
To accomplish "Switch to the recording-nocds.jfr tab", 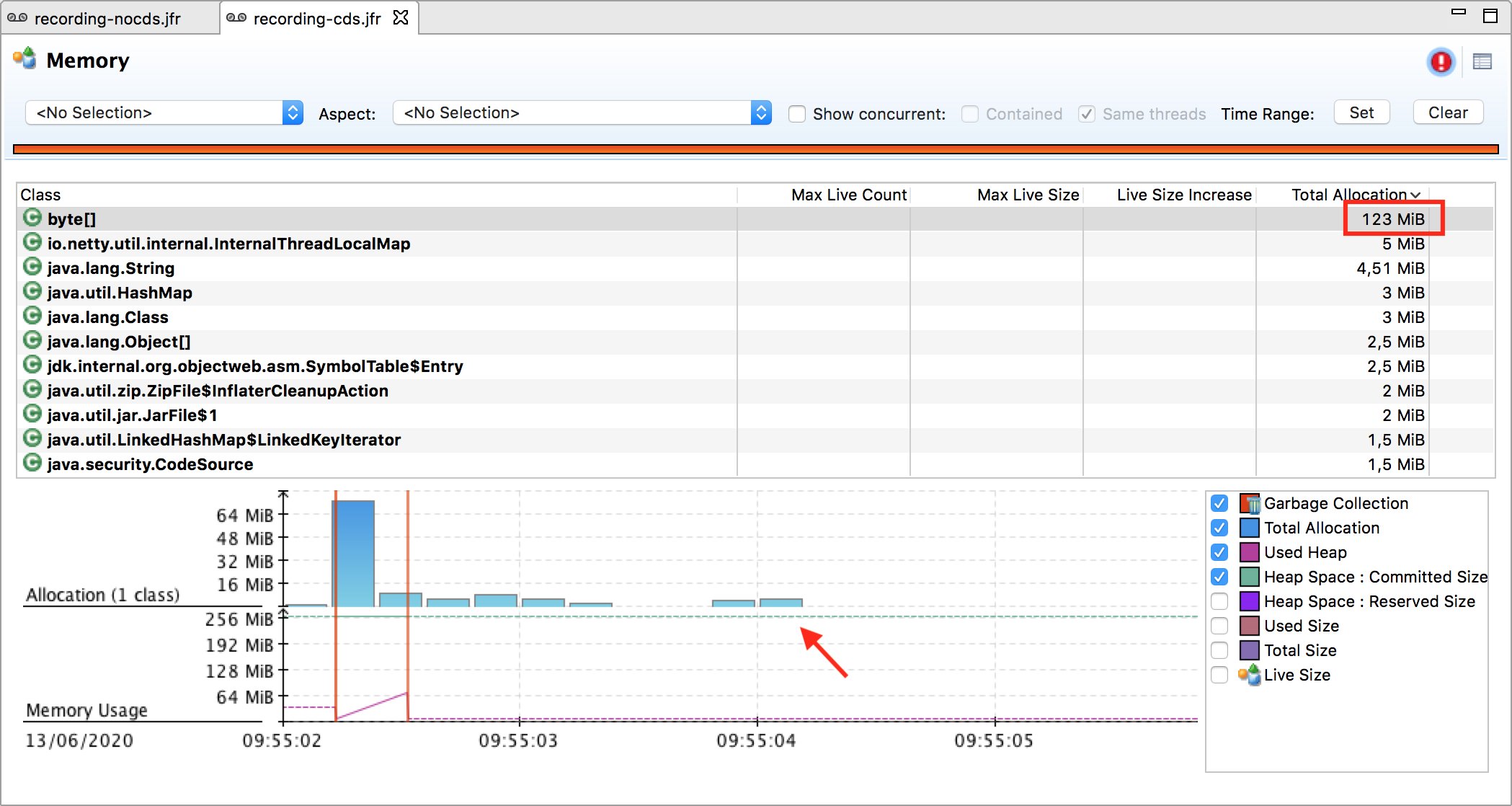I will (x=108, y=18).
